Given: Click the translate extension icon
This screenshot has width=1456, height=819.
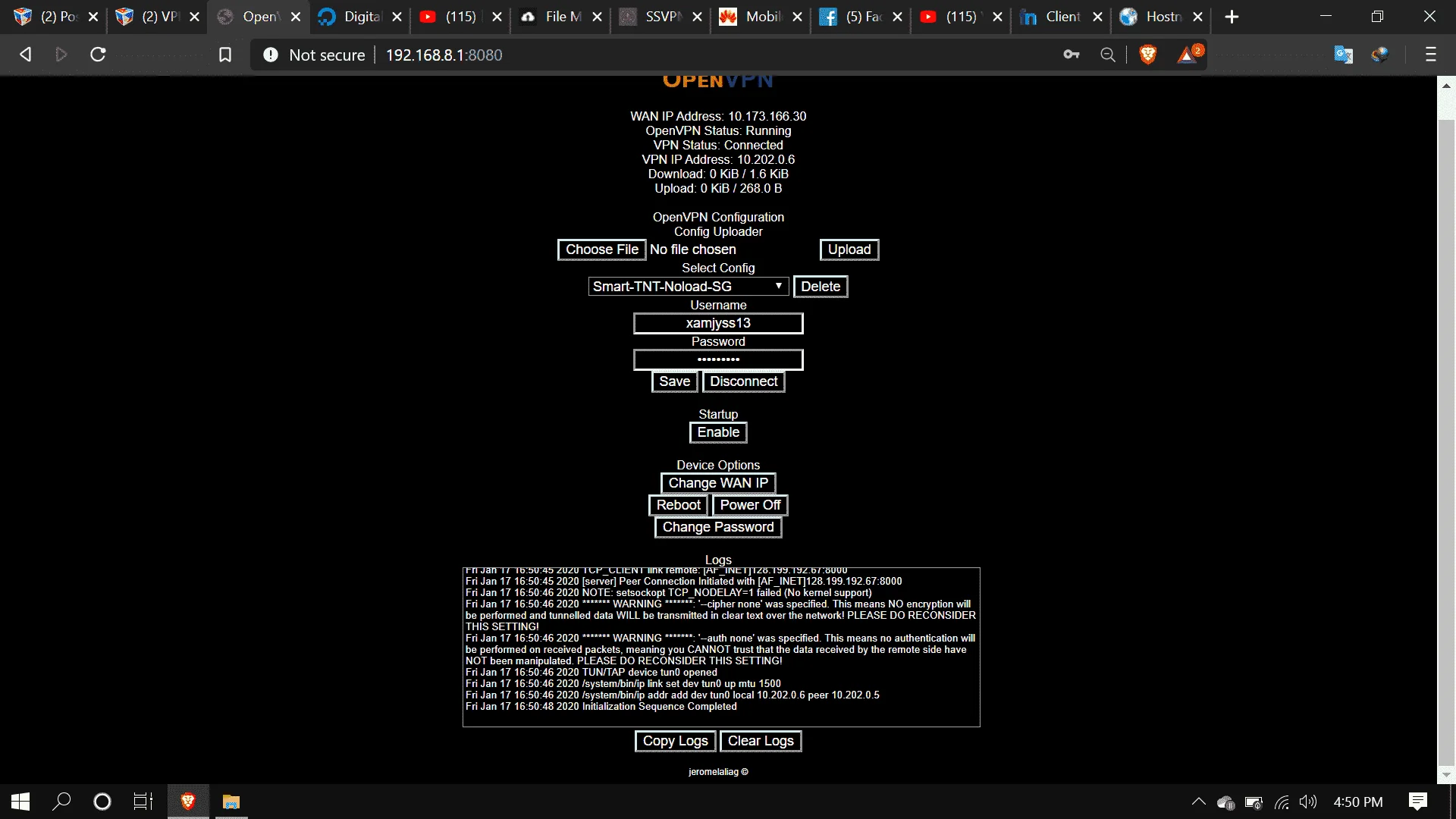Looking at the screenshot, I should tap(1343, 55).
